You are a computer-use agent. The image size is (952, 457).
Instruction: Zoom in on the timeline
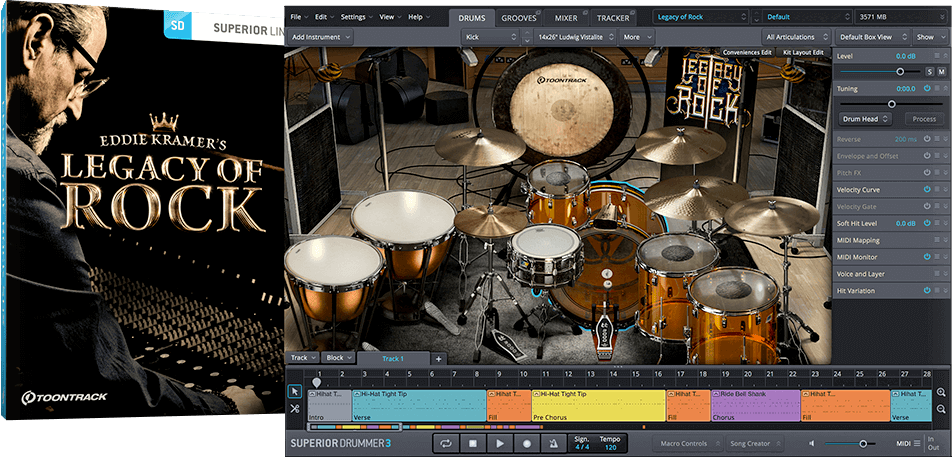[941, 392]
